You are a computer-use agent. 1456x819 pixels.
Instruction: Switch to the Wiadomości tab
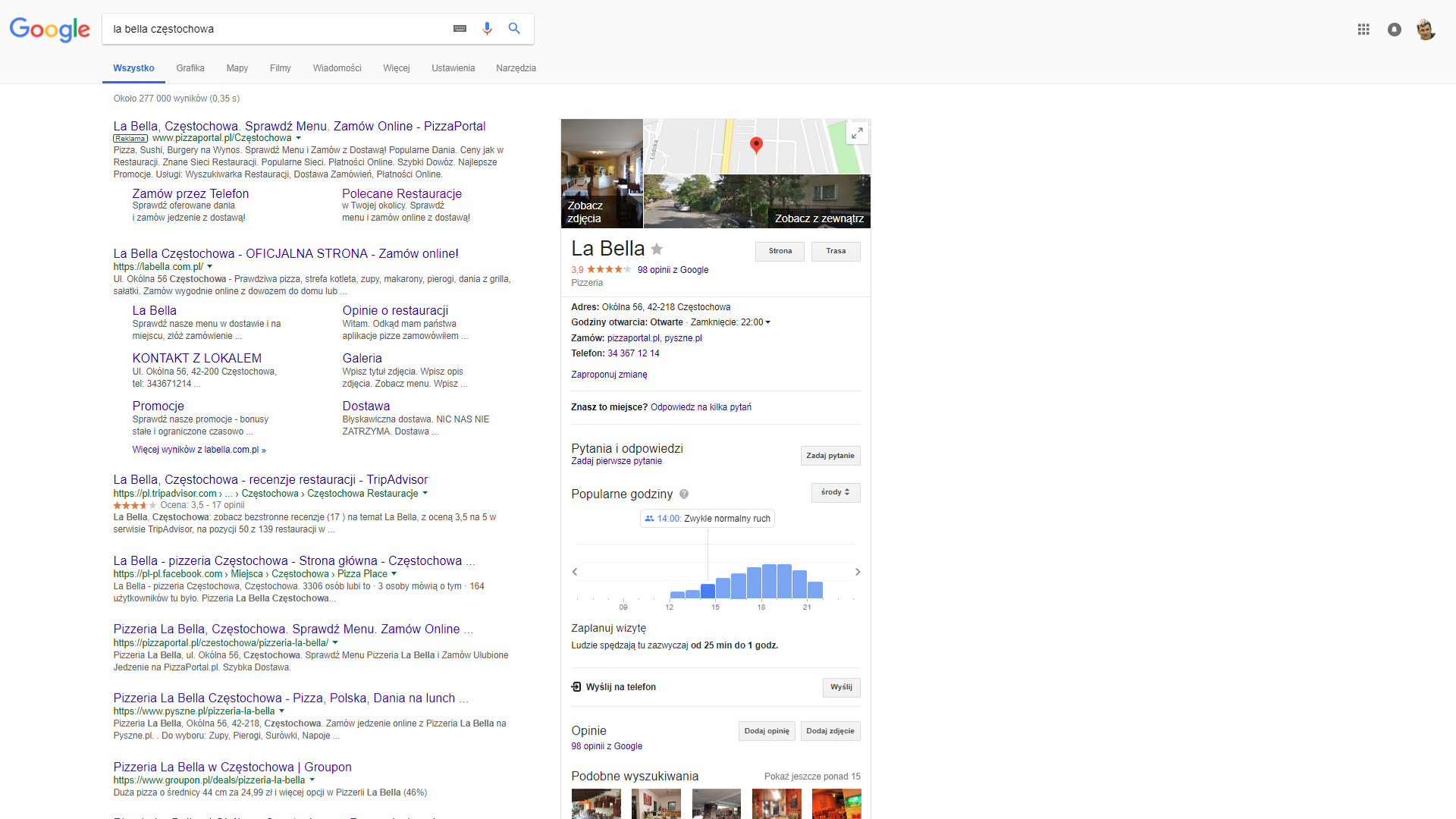click(337, 68)
